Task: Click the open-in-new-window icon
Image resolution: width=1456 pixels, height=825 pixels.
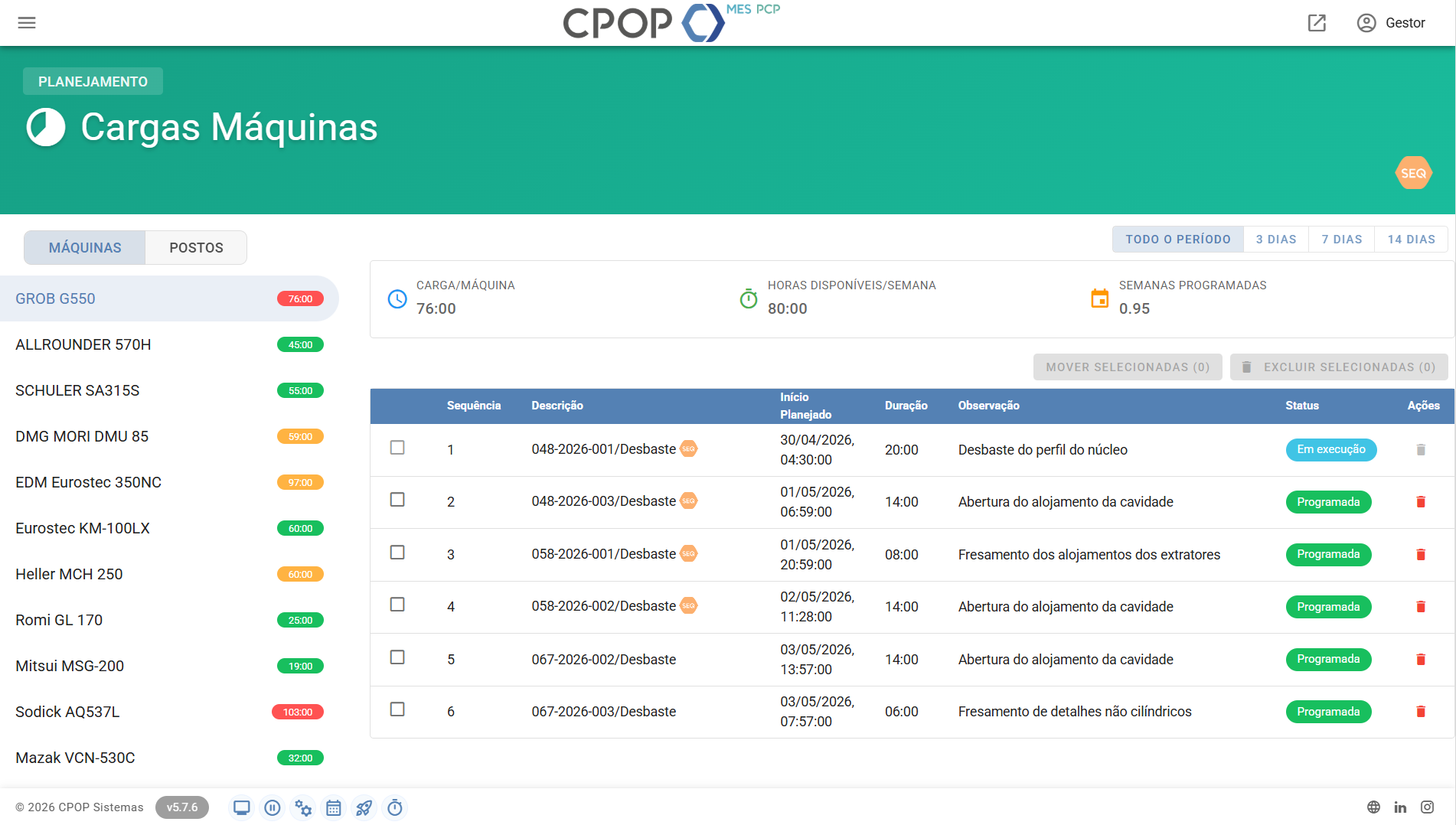Action: 1317,23
